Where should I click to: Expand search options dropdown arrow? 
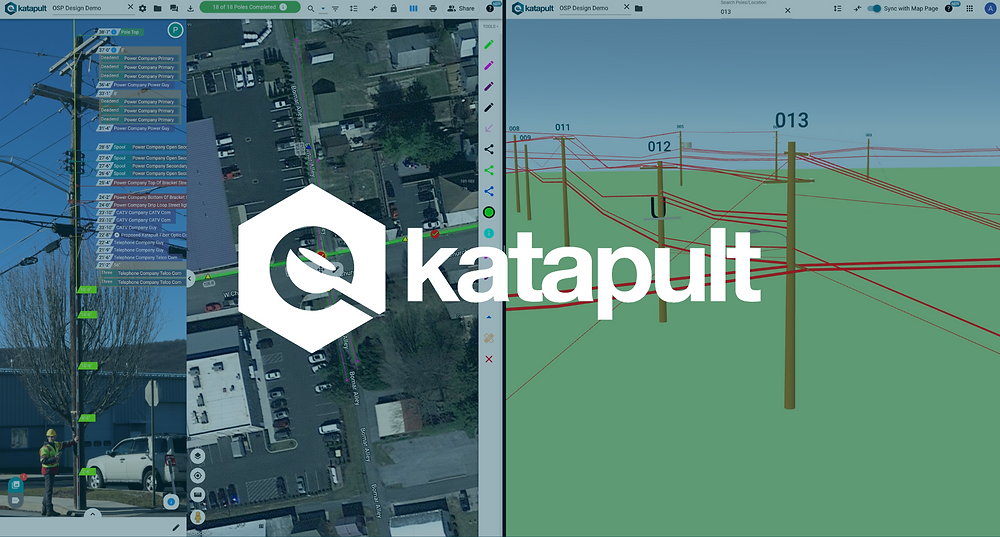click(323, 9)
